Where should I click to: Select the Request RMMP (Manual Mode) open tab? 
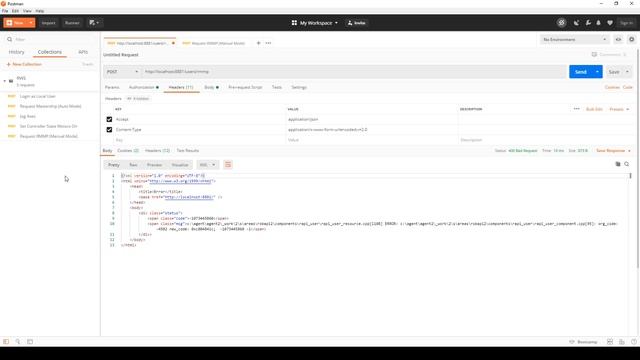(214, 43)
